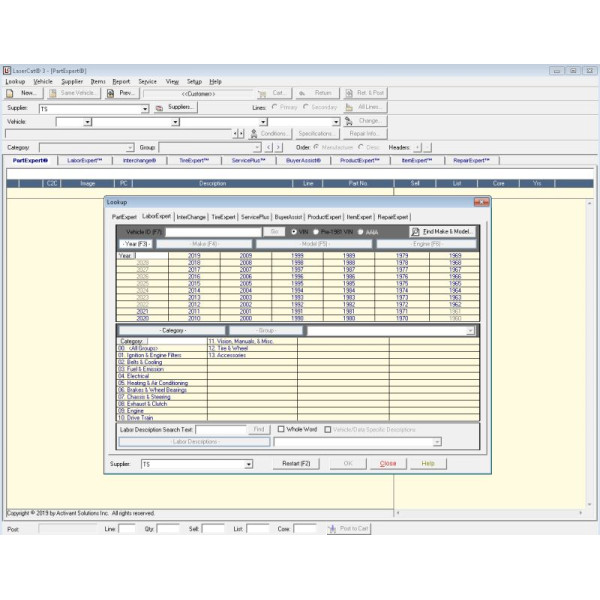Switch to the TireExpert tab in Lookup

[x=223, y=216]
